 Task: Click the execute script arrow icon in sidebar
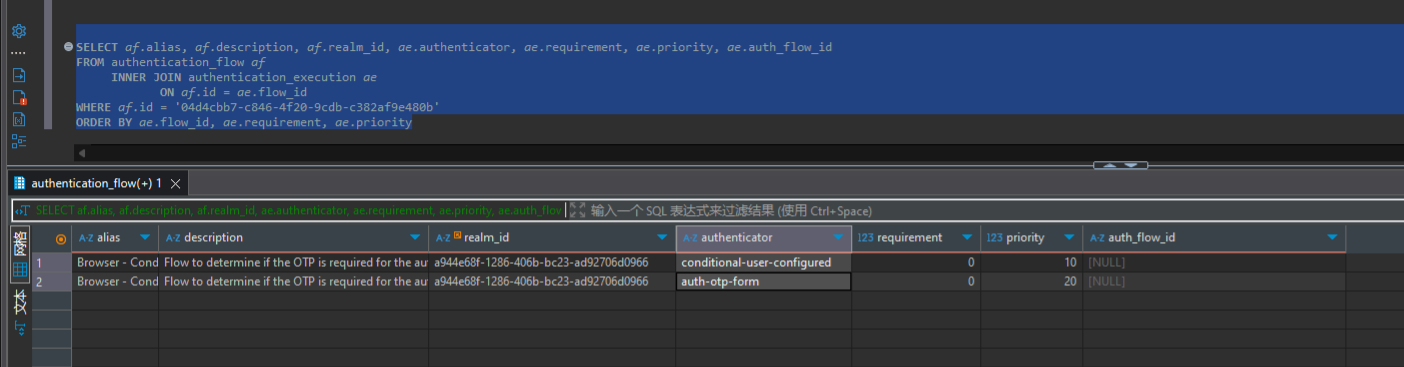point(19,75)
